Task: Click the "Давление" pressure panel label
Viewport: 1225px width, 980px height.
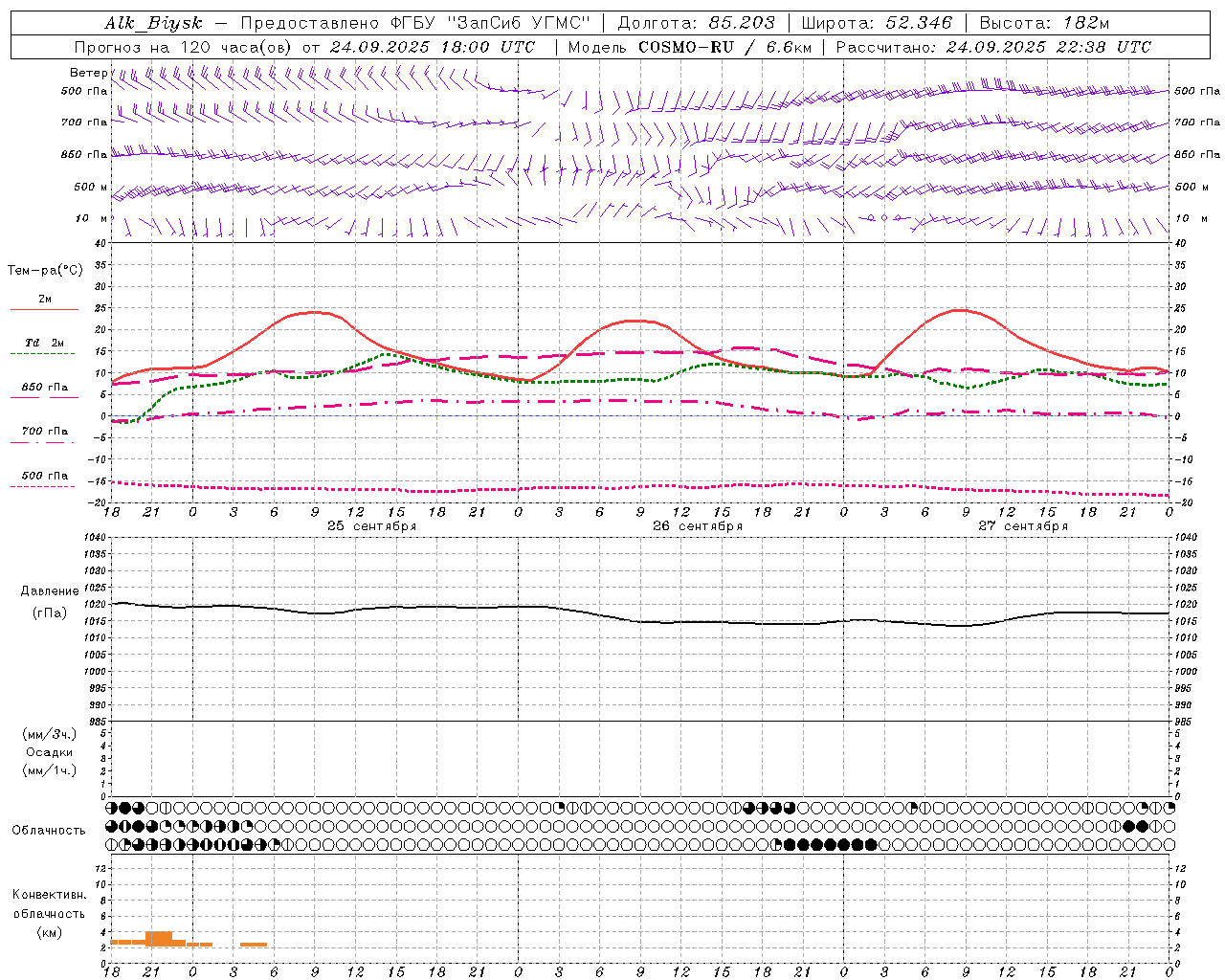Action: coord(50,591)
